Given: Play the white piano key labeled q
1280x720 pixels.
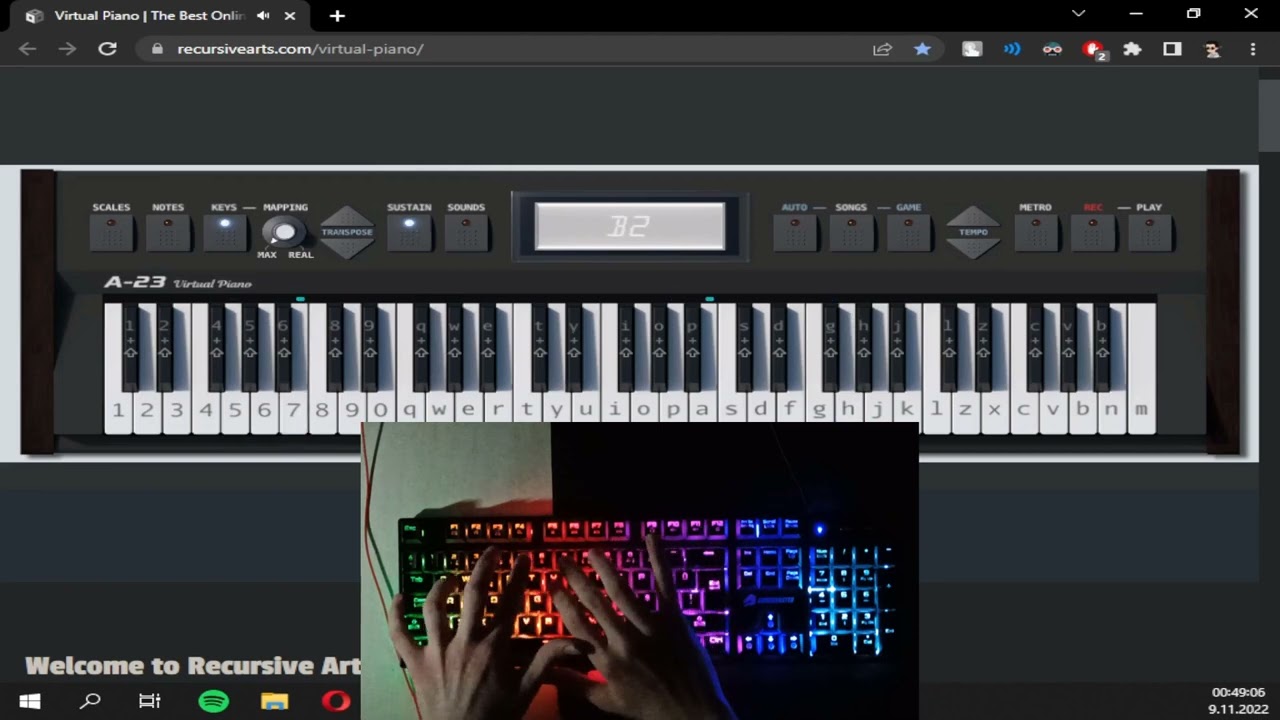Looking at the screenshot, I should [409, 410].
